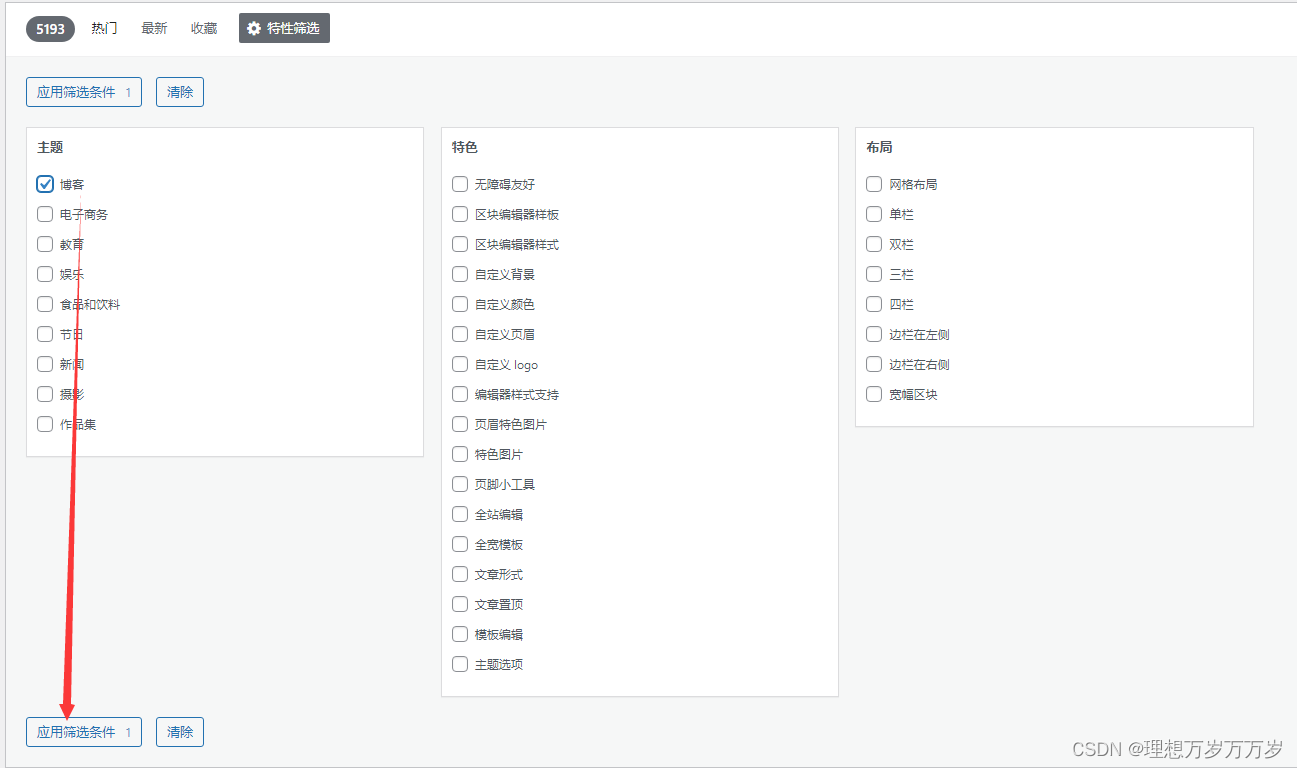Click the 5193 theme count badge
Image resolution: width=1297 pixels, height=768 pixels.
coord(51,29)
